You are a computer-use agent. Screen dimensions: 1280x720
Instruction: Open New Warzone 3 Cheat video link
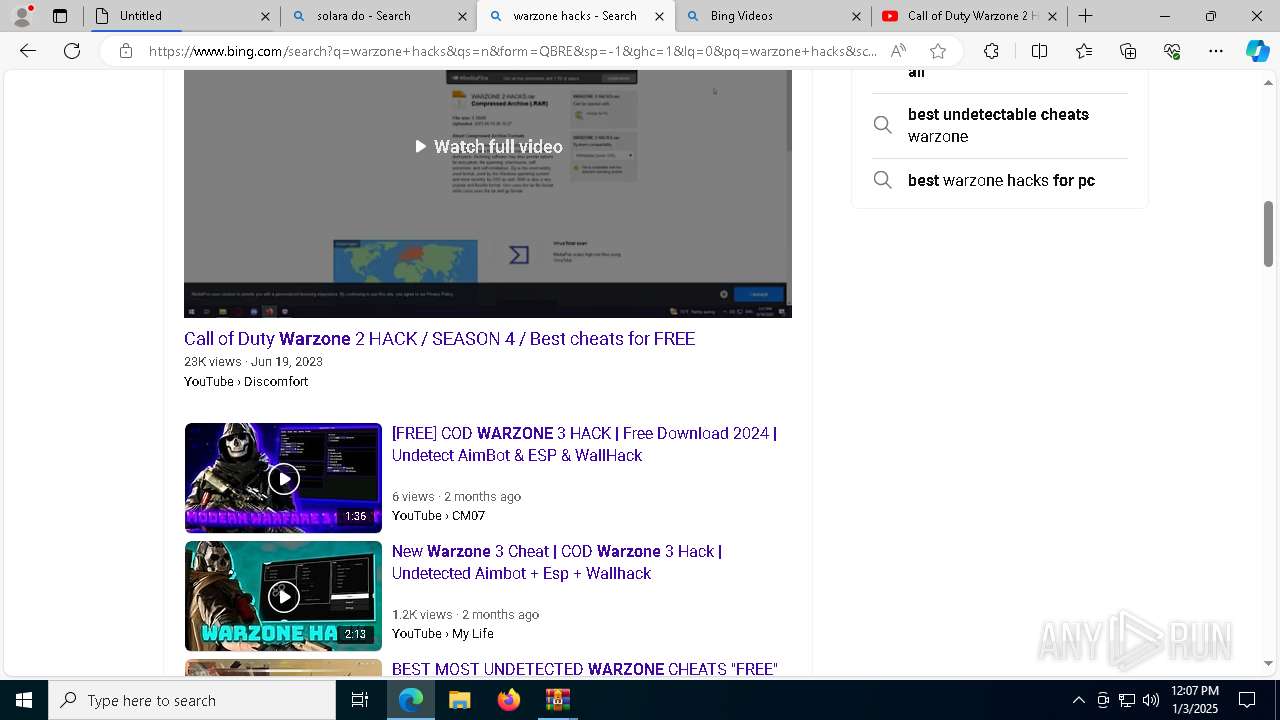pos(557,562)
